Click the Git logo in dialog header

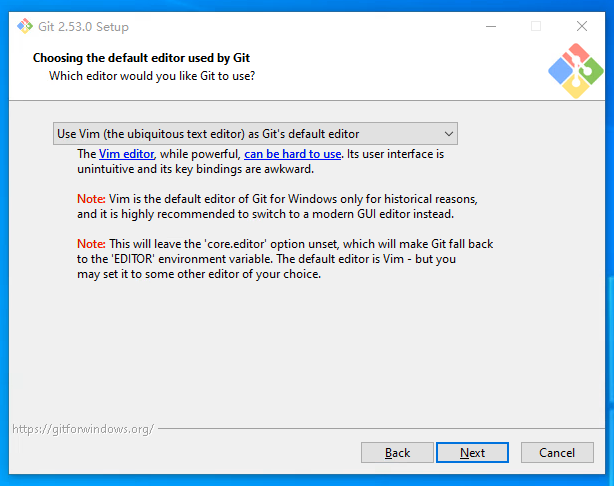(575, 71)
